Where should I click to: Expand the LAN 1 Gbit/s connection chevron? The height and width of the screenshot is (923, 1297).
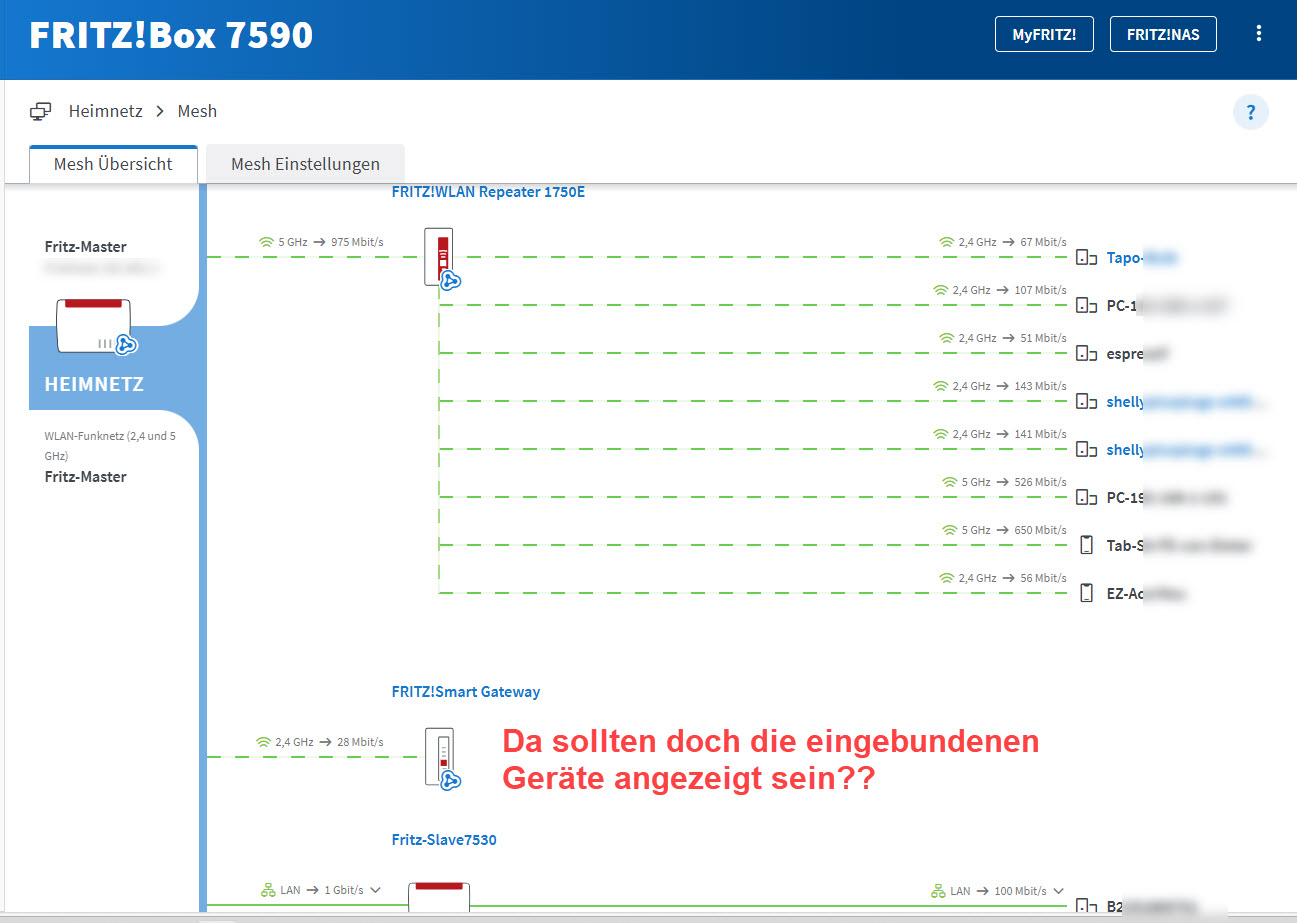point(375,890)
